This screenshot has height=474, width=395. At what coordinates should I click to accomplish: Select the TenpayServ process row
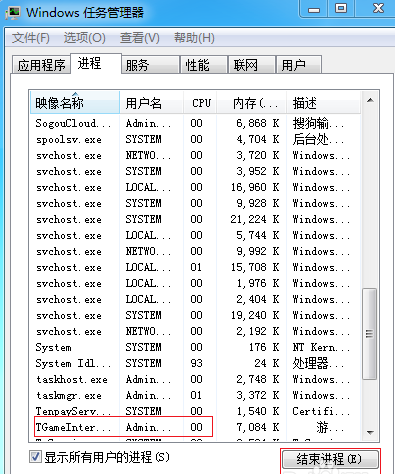point(195,411)
